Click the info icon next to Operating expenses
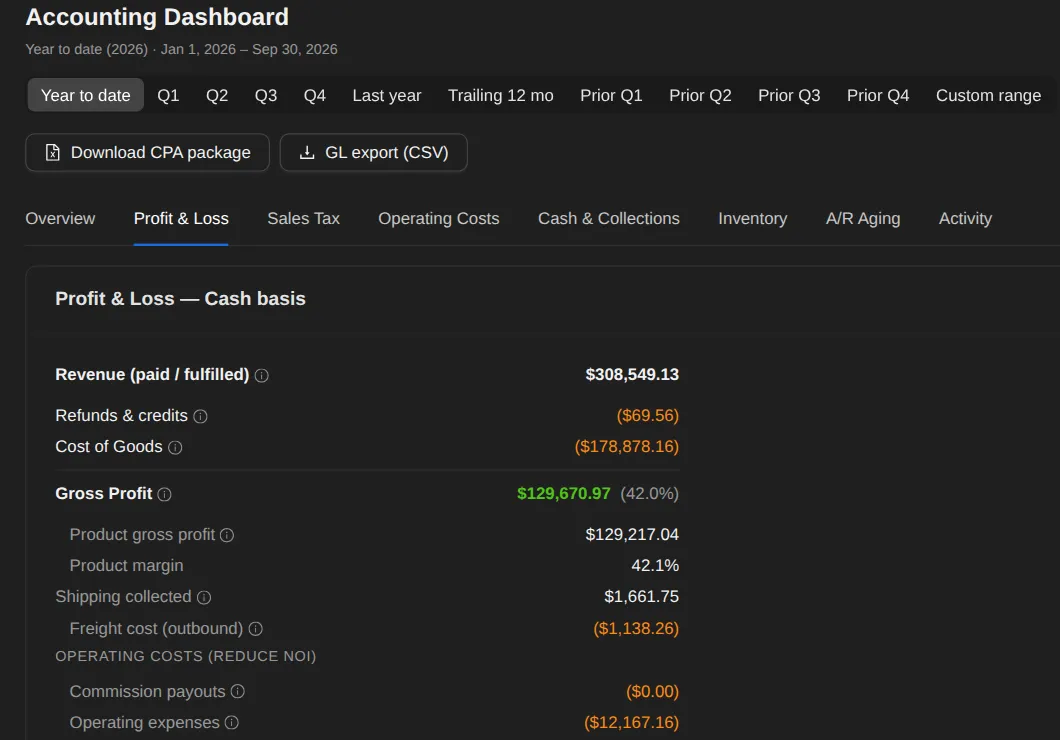The height and width of the screenshot is (740, 1060). [232, 722]
